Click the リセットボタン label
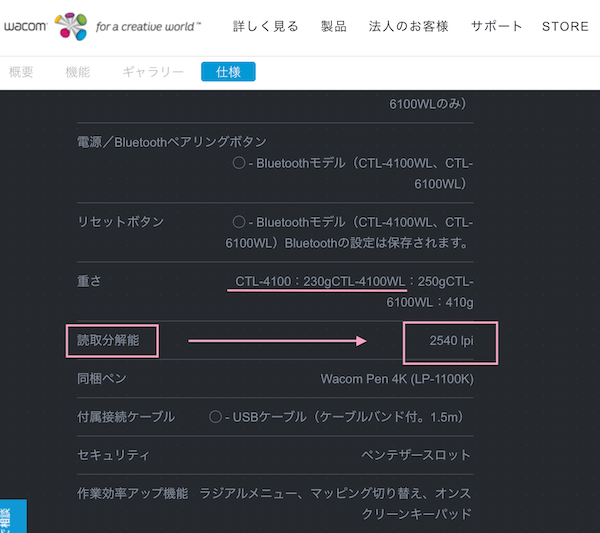600x533 pixels. click(121, 222)
